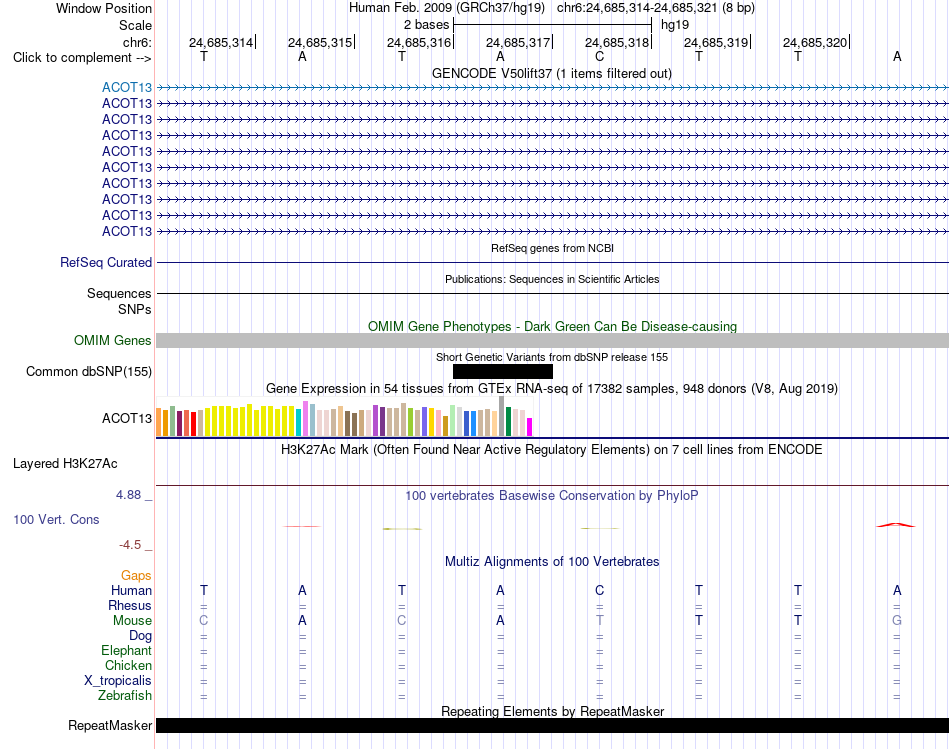Select the chr6: ruler label

[137, 42]
